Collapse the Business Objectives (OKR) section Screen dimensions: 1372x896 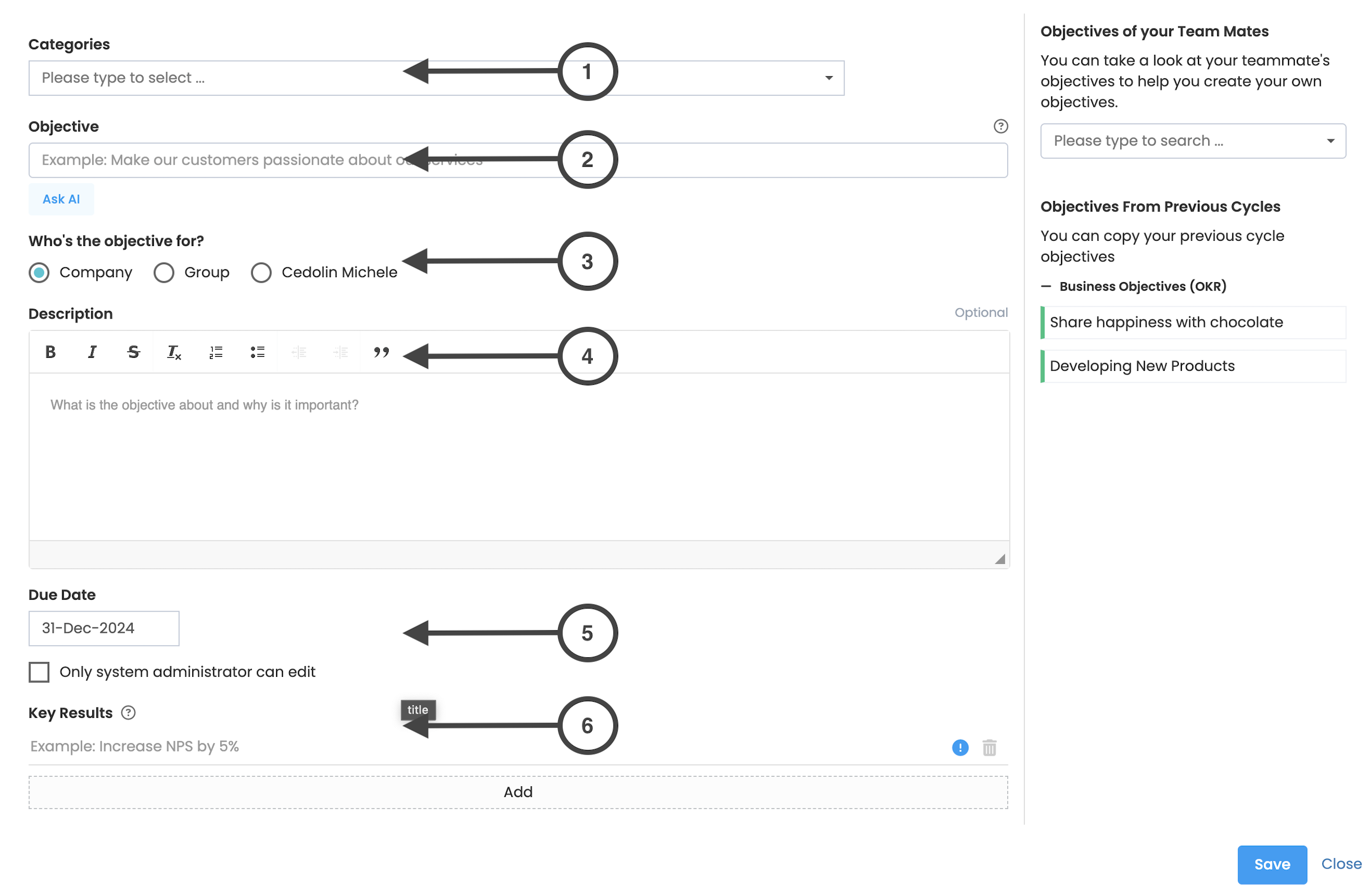tap(1046, 286)
